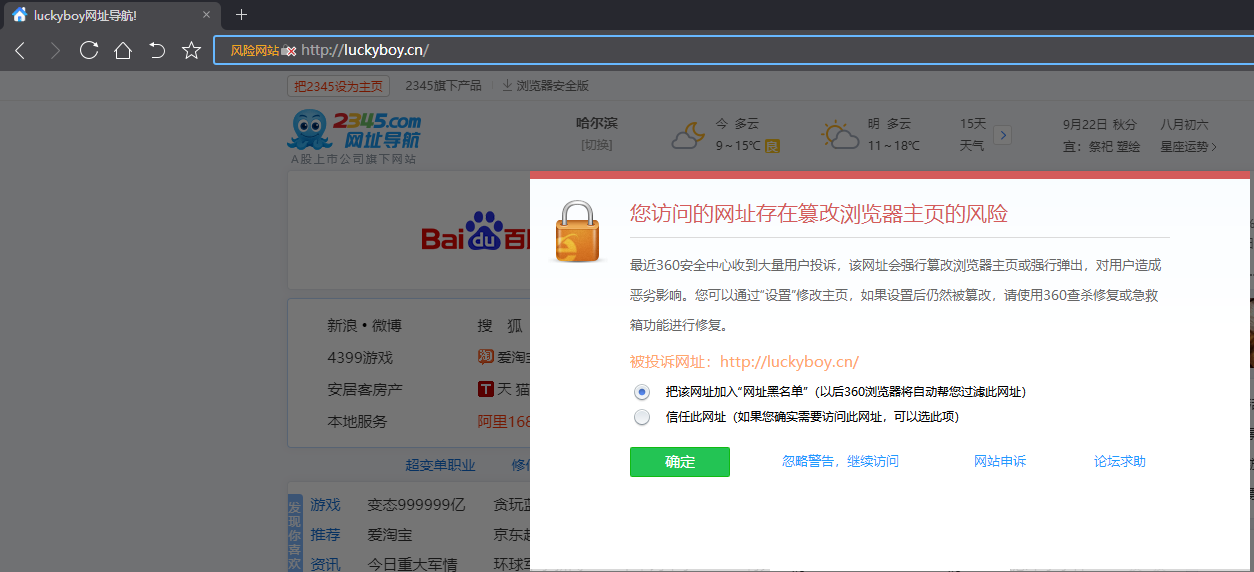The width and height of the screenshot is (1254, 572).
Task: Open 星座运势 chevron link
Action: 1188,146
